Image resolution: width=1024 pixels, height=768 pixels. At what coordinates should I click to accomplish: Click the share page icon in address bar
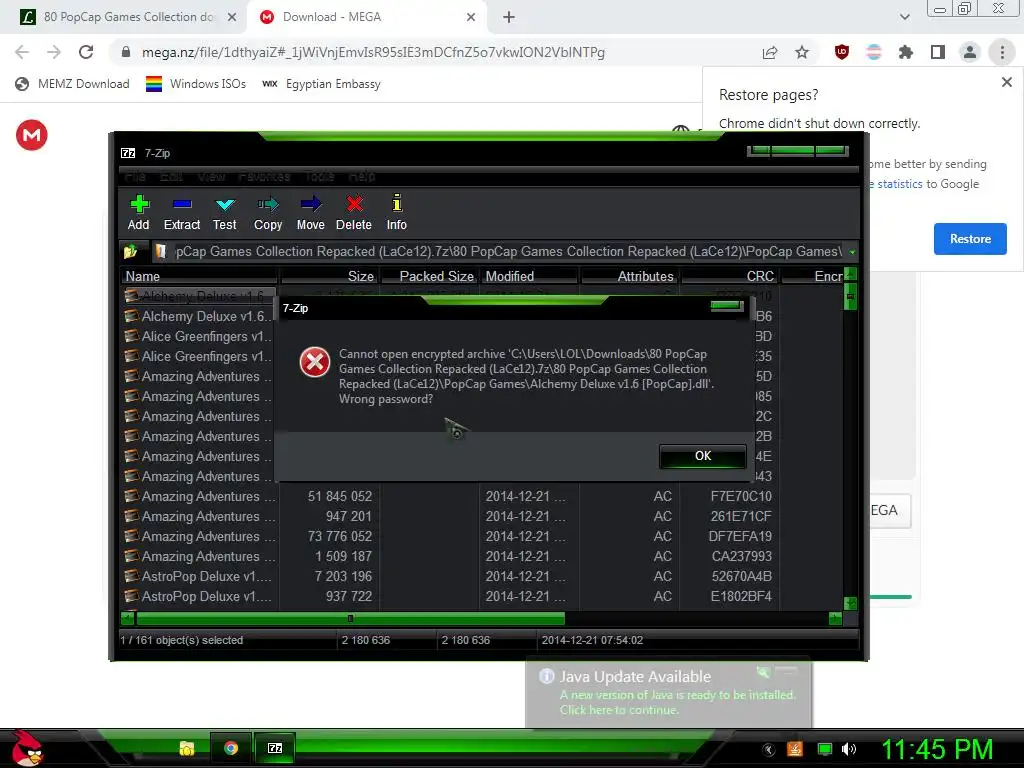(x=770, y=52)
